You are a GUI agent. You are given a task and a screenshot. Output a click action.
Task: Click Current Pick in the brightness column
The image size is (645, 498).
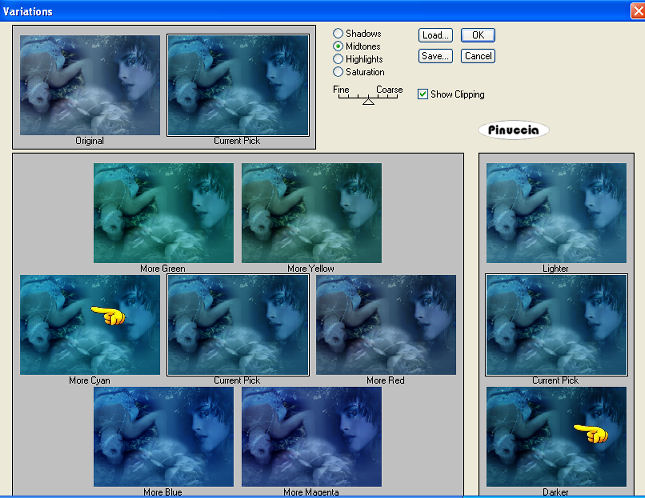pyautogui.click(x=557, y=325)
